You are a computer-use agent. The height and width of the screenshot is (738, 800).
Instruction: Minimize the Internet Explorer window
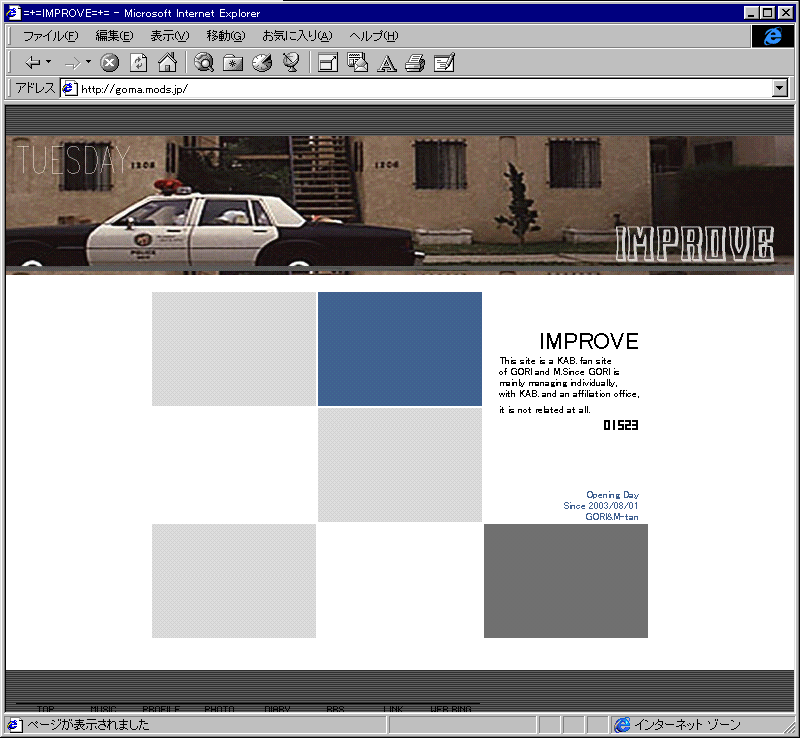(x=752, y=13)
